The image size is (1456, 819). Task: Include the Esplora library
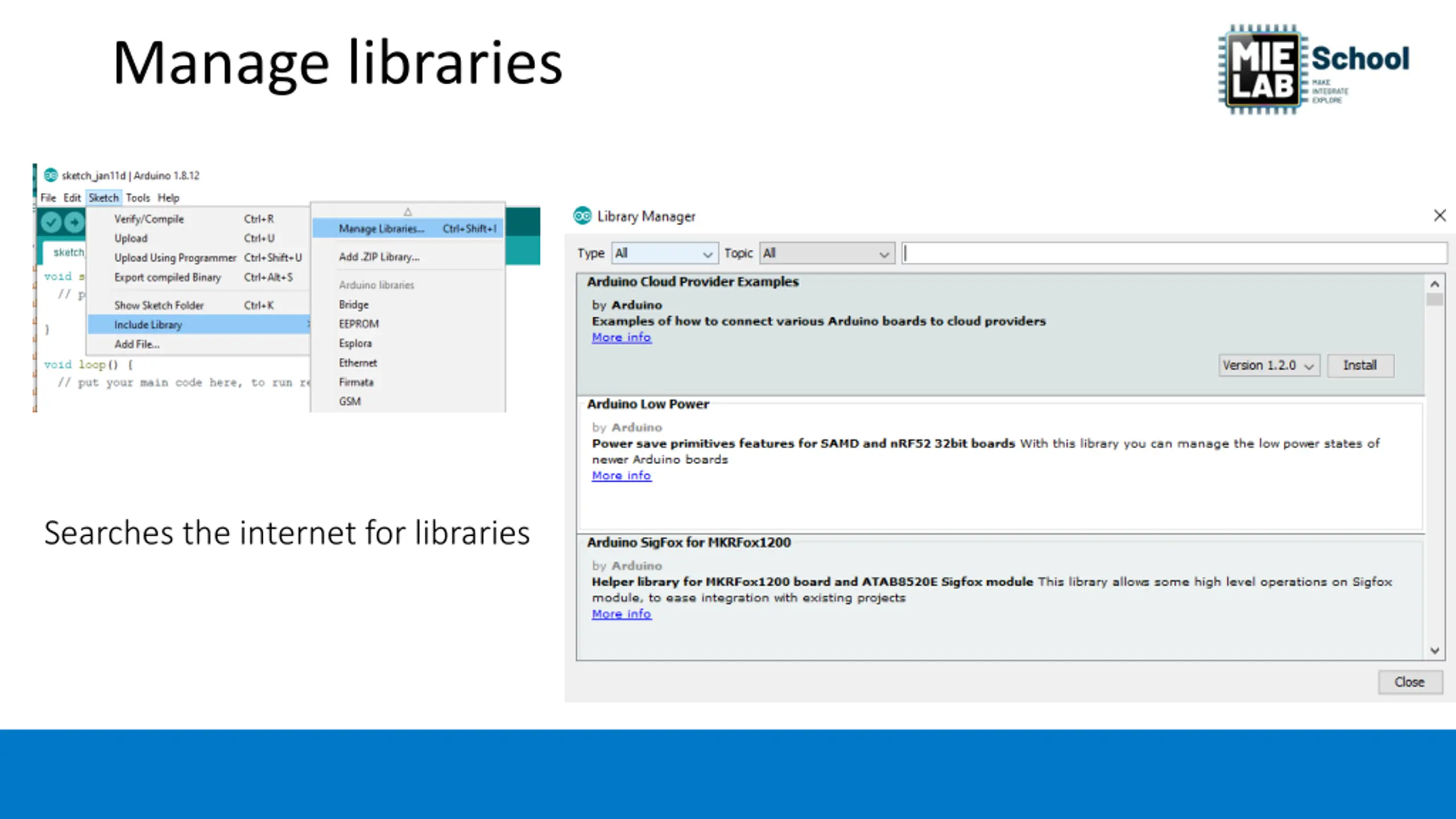click(x=408, y=344)
